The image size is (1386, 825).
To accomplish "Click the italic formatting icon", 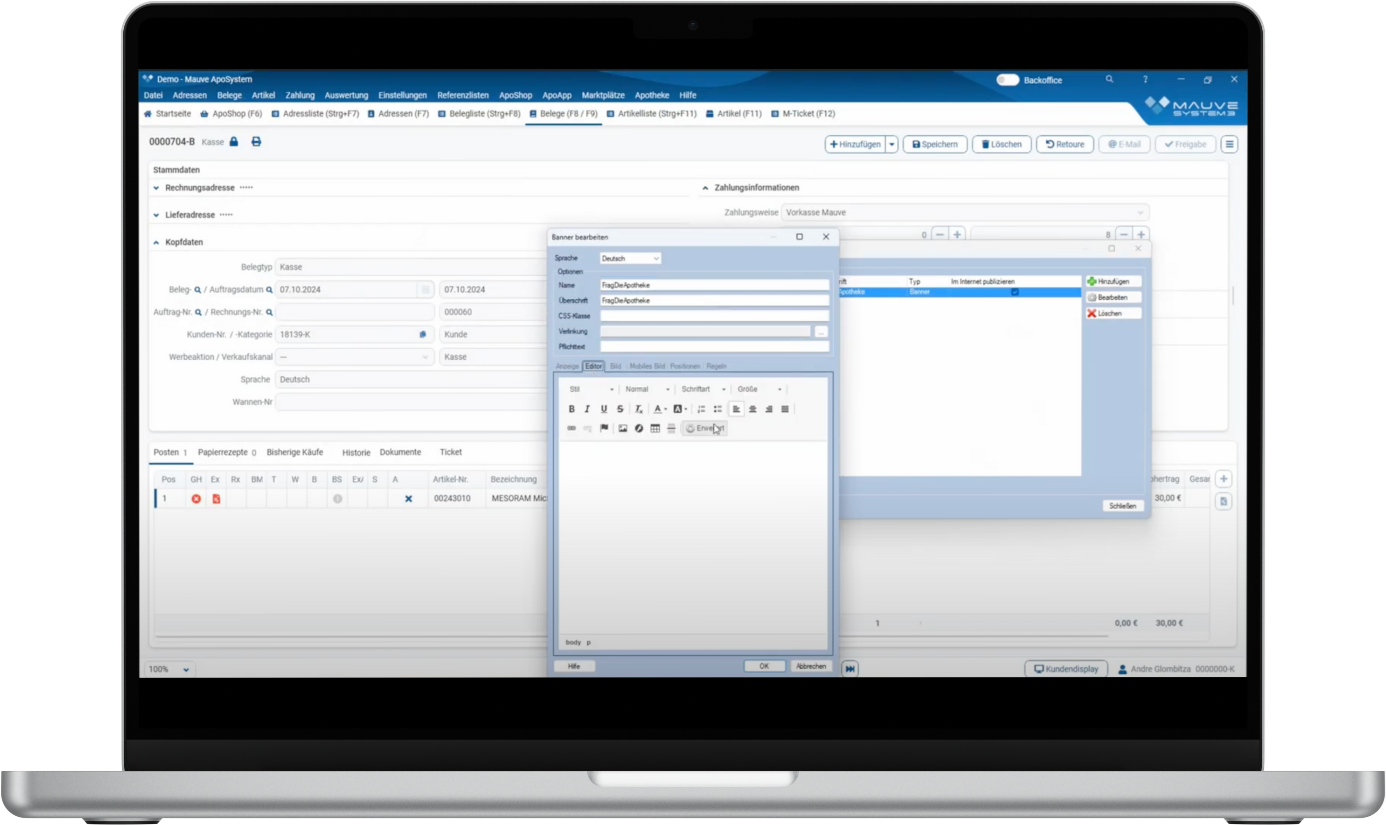I will tap(587, 409).
